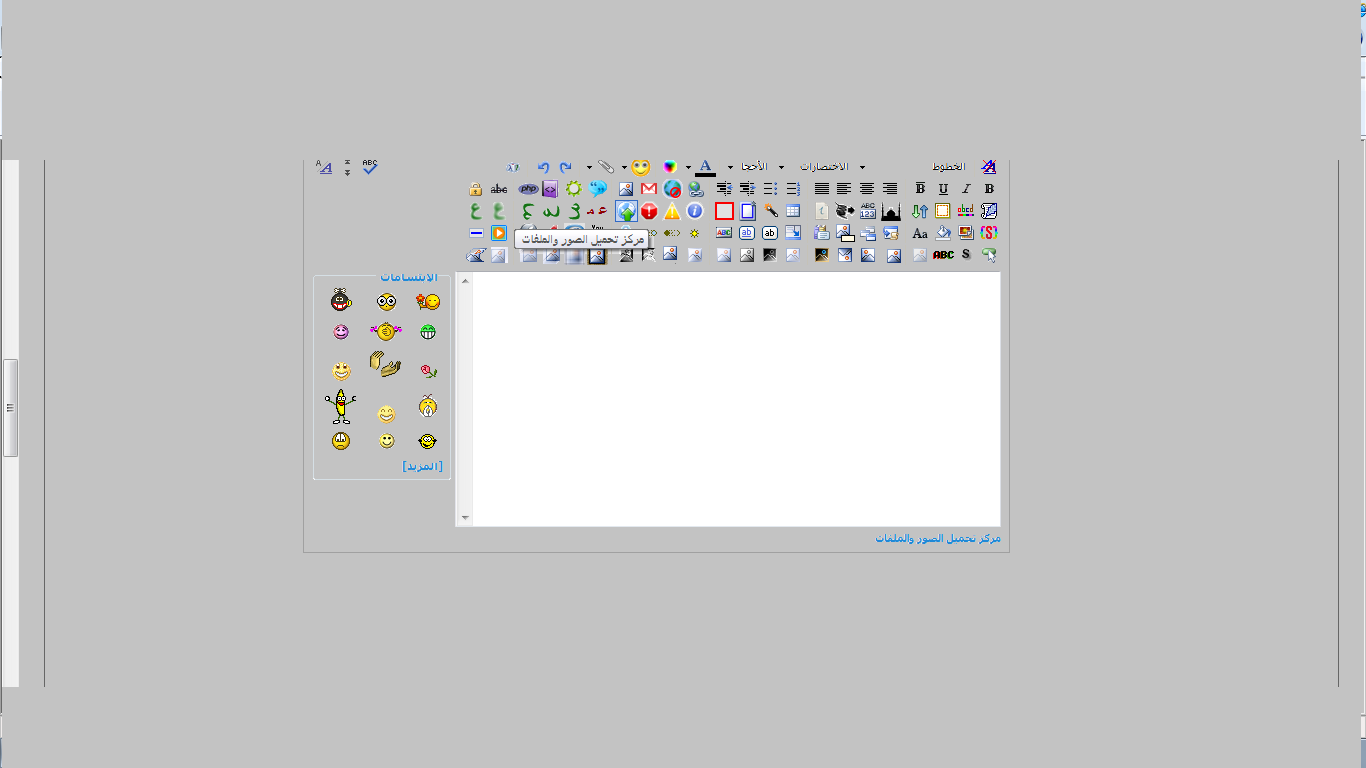Open مركز تحميل الصور والملفات link below editor
The height and width of the screenshot is (768, 1366).
[x=937, y=539]
